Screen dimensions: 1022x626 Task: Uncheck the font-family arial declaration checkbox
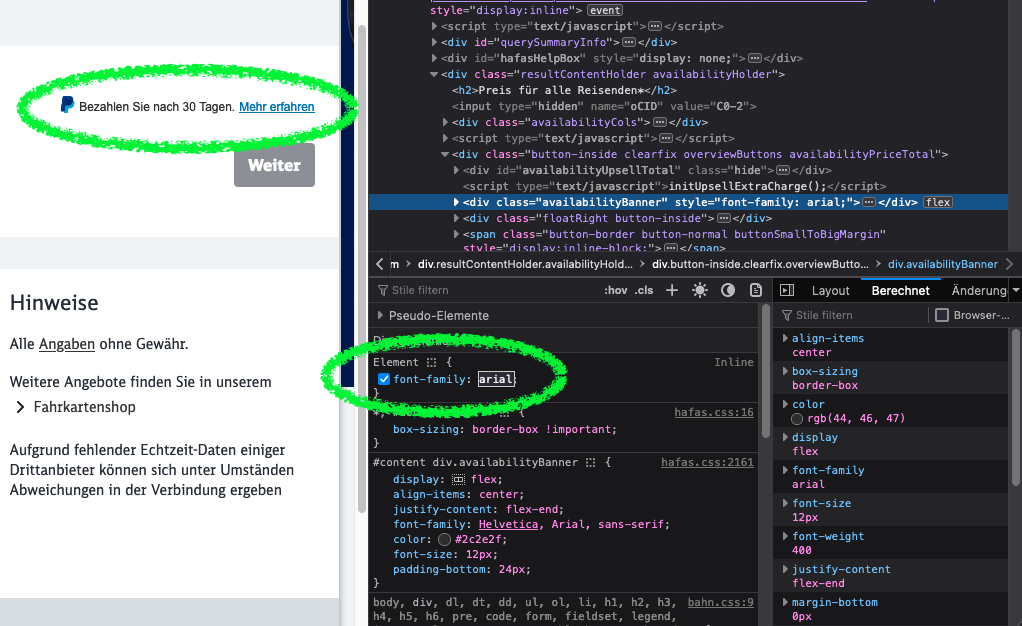click(x=384, y=379)
